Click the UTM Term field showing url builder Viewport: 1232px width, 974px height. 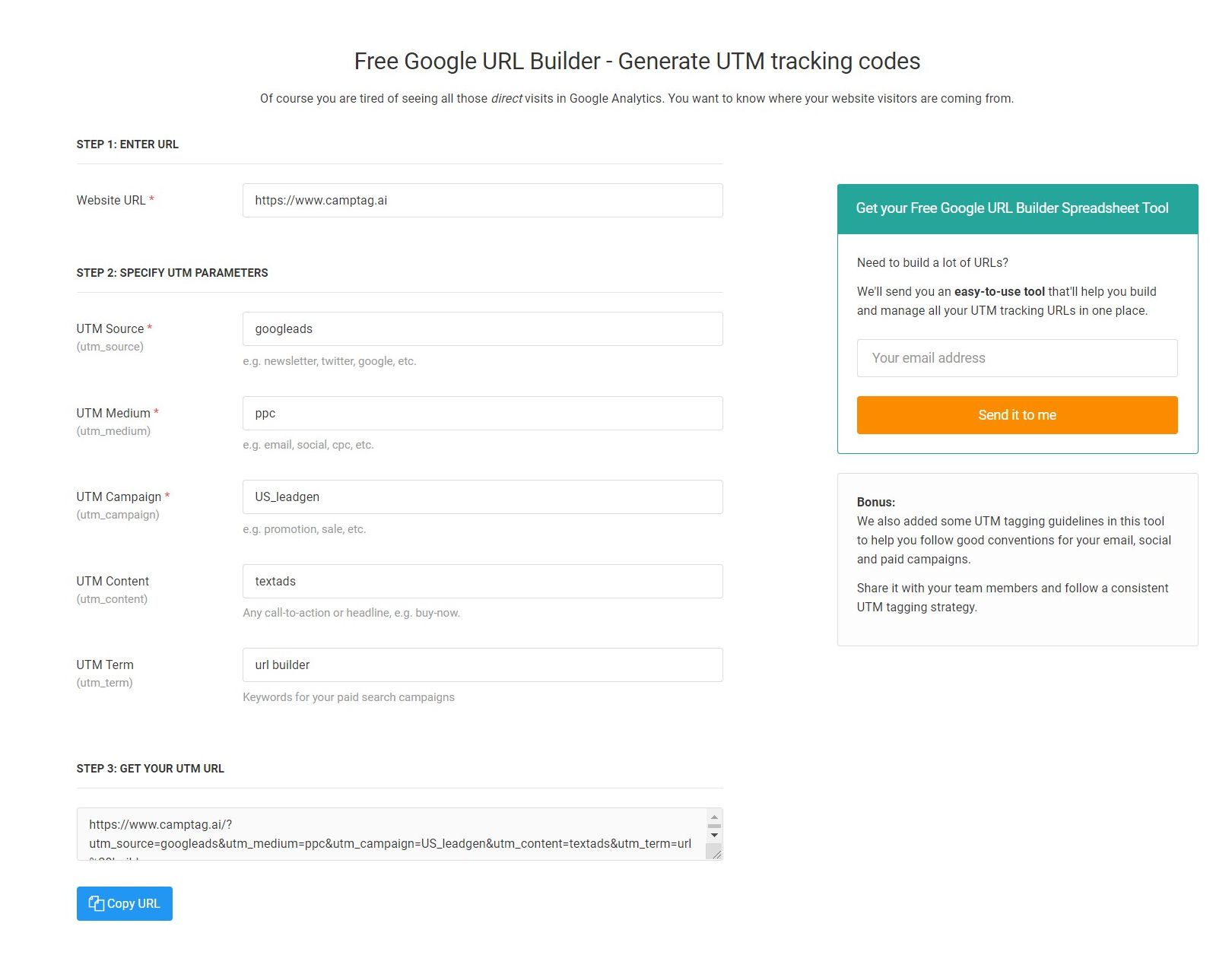482,665
